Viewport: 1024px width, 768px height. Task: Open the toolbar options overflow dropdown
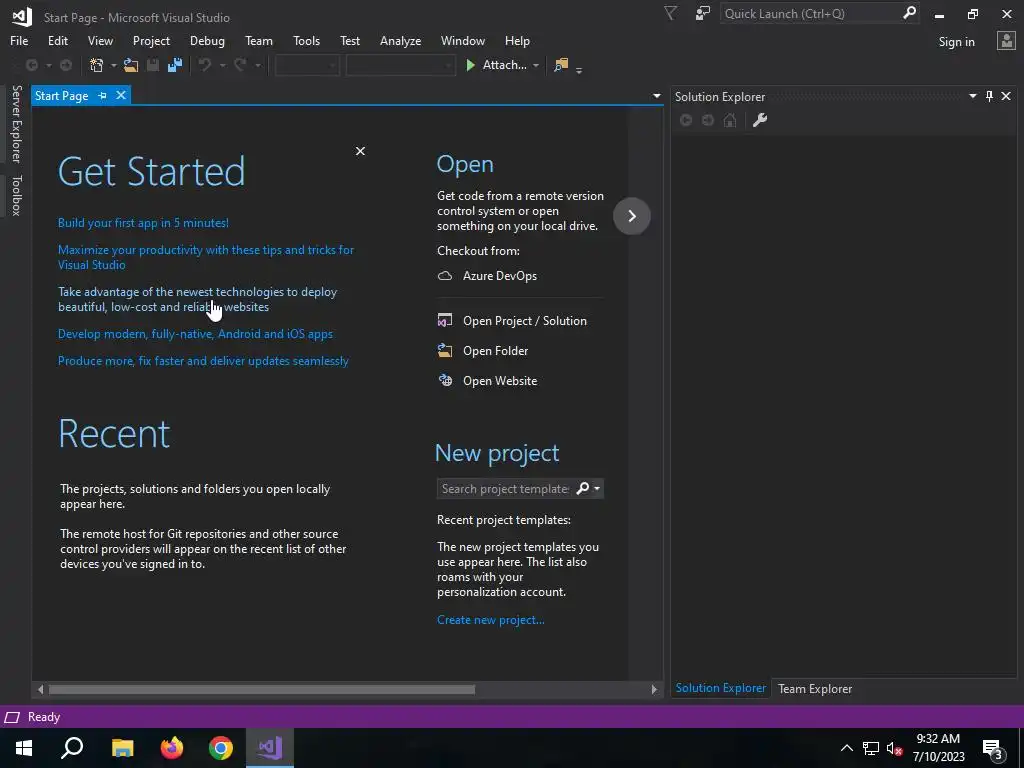tap(579, 69)
